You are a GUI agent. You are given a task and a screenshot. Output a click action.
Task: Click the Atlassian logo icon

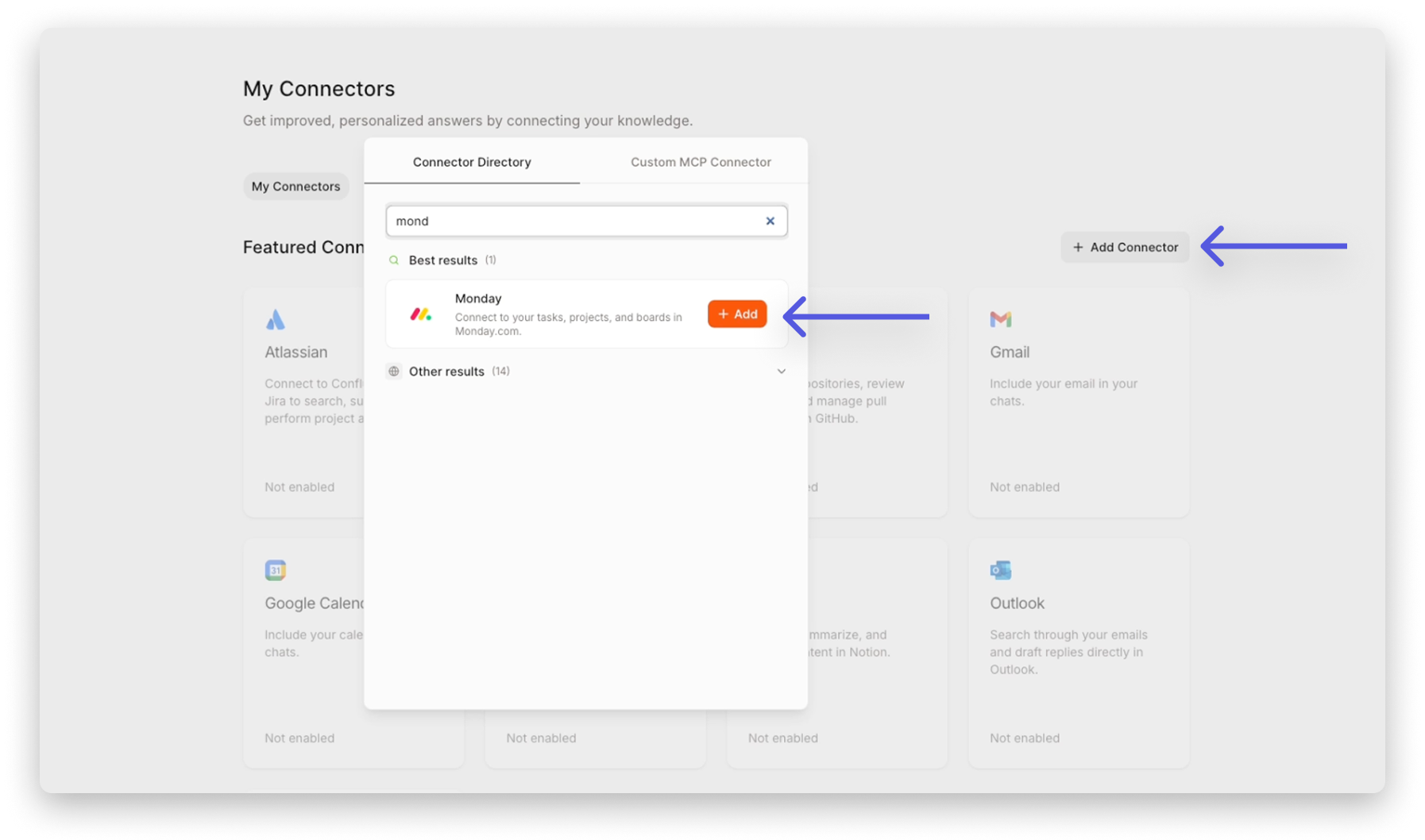click(275, 319)
